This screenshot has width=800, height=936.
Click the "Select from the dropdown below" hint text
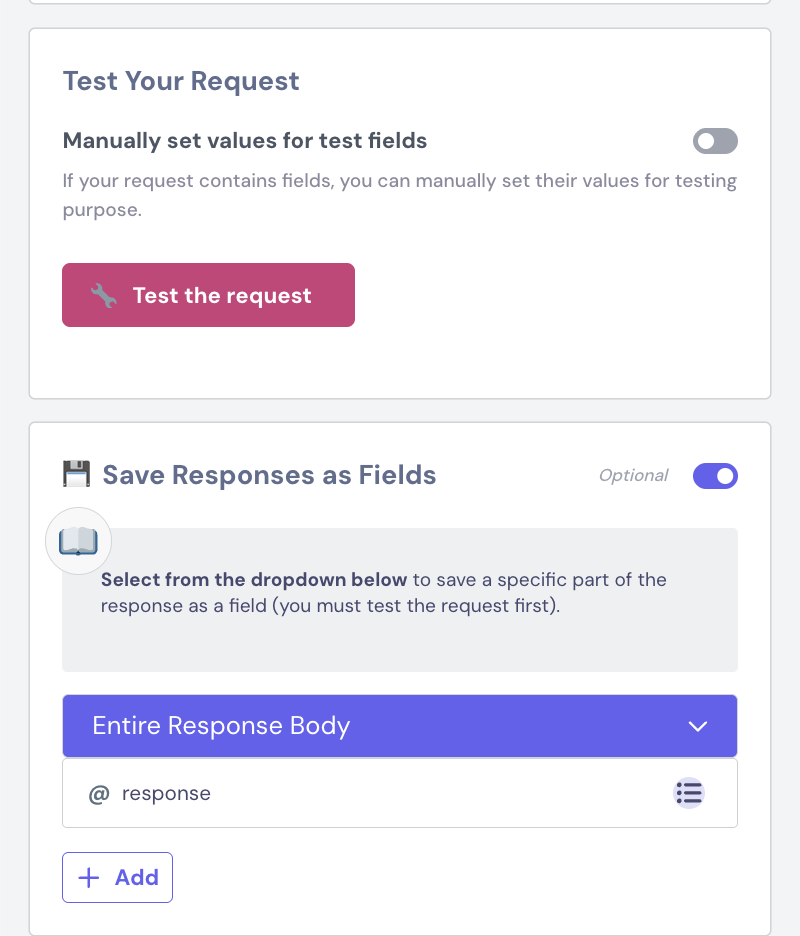[x=254, y=580]
